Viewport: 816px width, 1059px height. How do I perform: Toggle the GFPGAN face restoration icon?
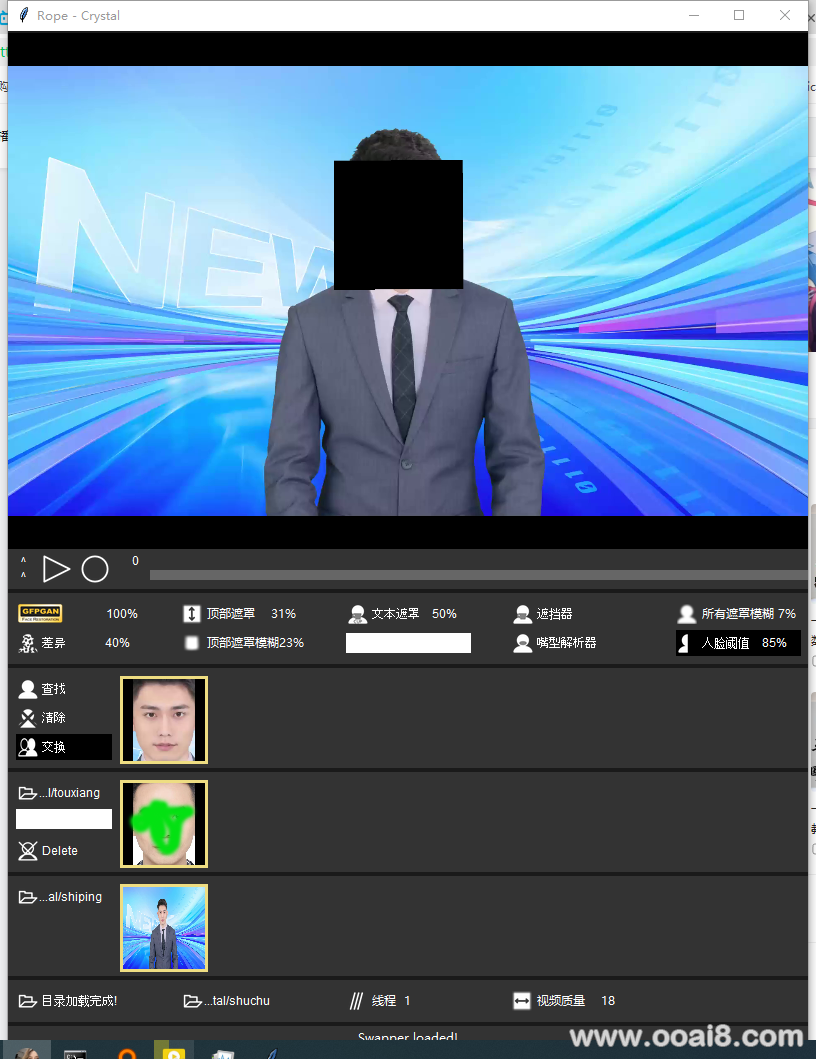click(x=40, y=613)
